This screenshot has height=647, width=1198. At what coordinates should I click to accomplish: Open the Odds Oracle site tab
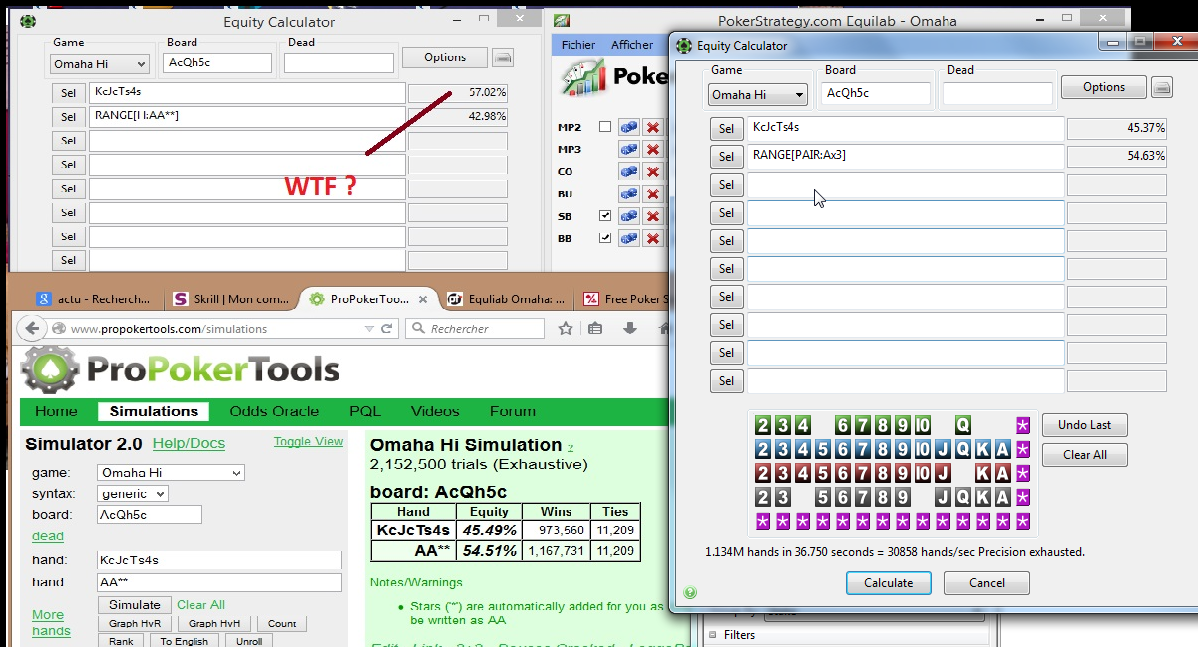[274, 411]
